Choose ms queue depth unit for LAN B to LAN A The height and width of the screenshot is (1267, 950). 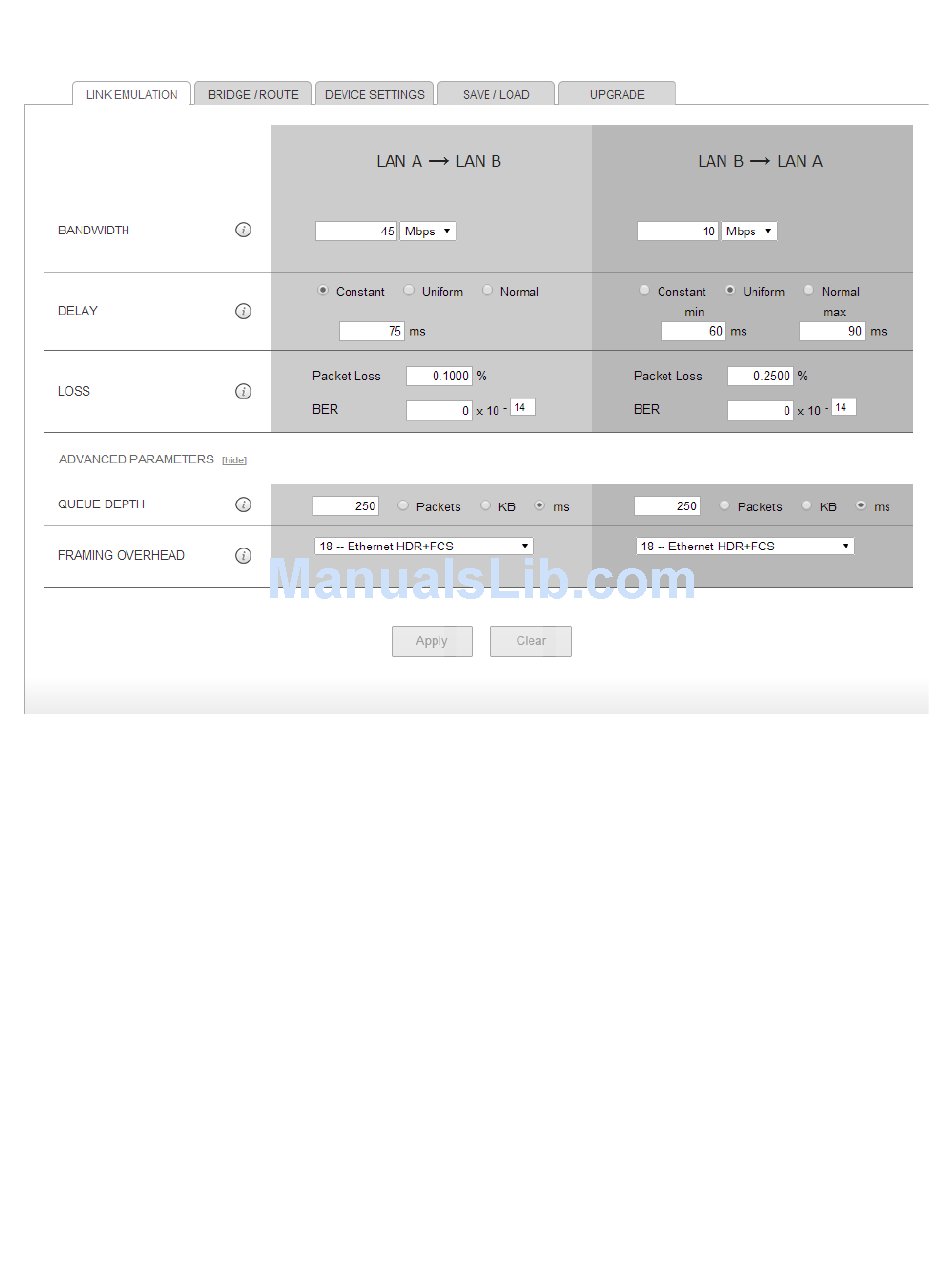click(861, 506)
